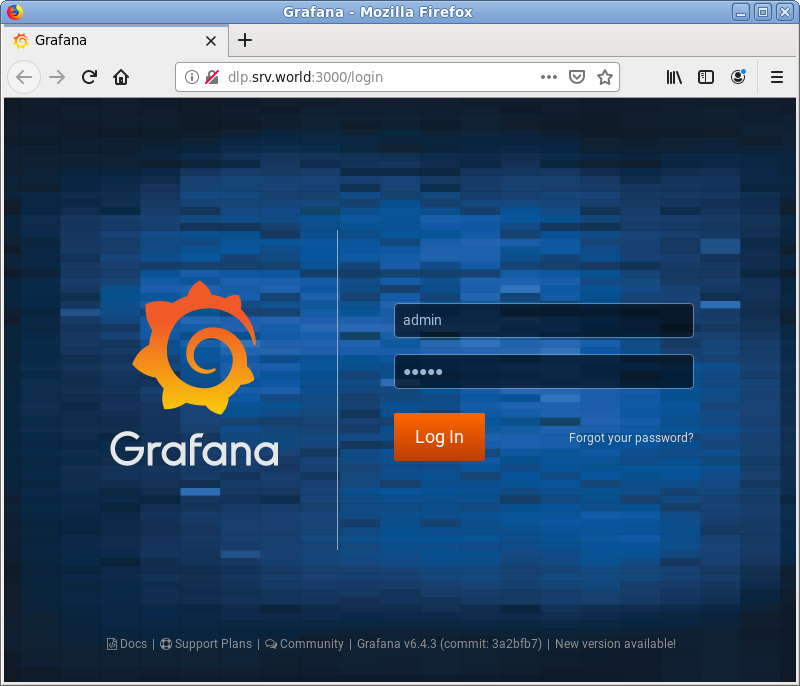Image resolution: width=800 pixels, height=686 pixels.
Task: Click the Firefox icon in title bar
Action: [15, 12]
